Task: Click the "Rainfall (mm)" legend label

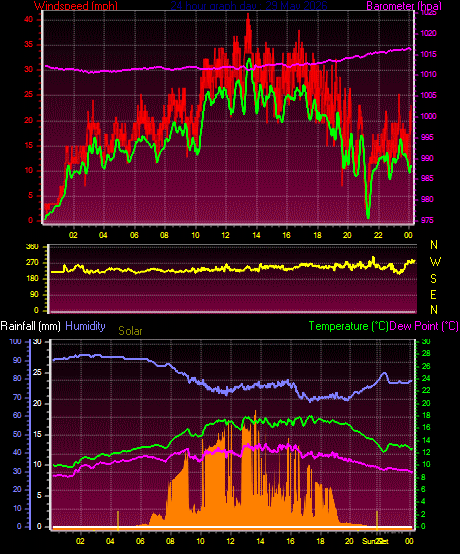Action: tap(30, 326)
